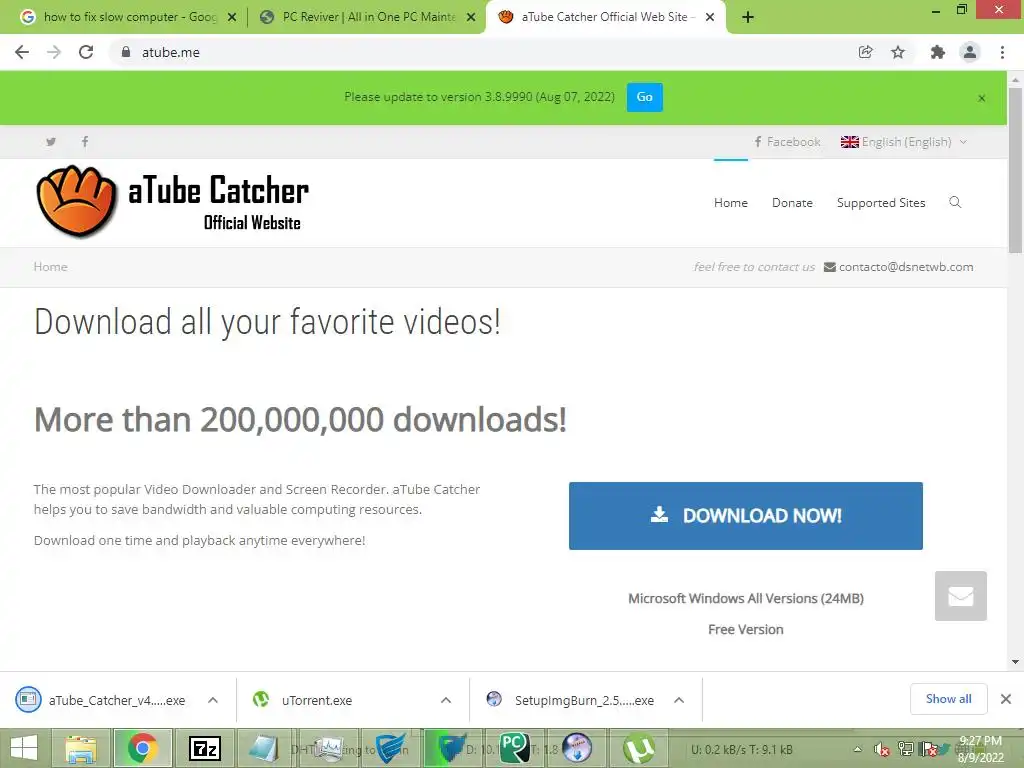
Task: Dismiss the green update banner
Action: point(982,98)
